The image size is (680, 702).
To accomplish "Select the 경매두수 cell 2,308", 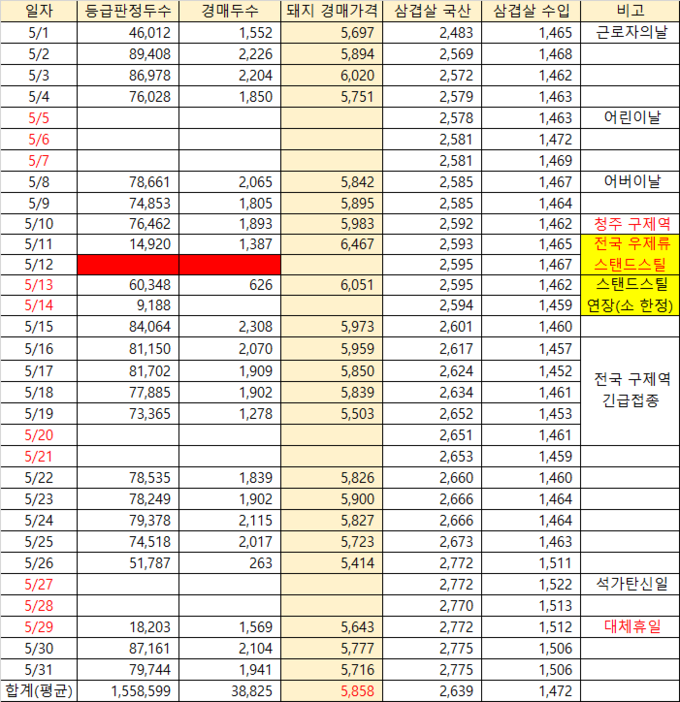I will [230, 327].
